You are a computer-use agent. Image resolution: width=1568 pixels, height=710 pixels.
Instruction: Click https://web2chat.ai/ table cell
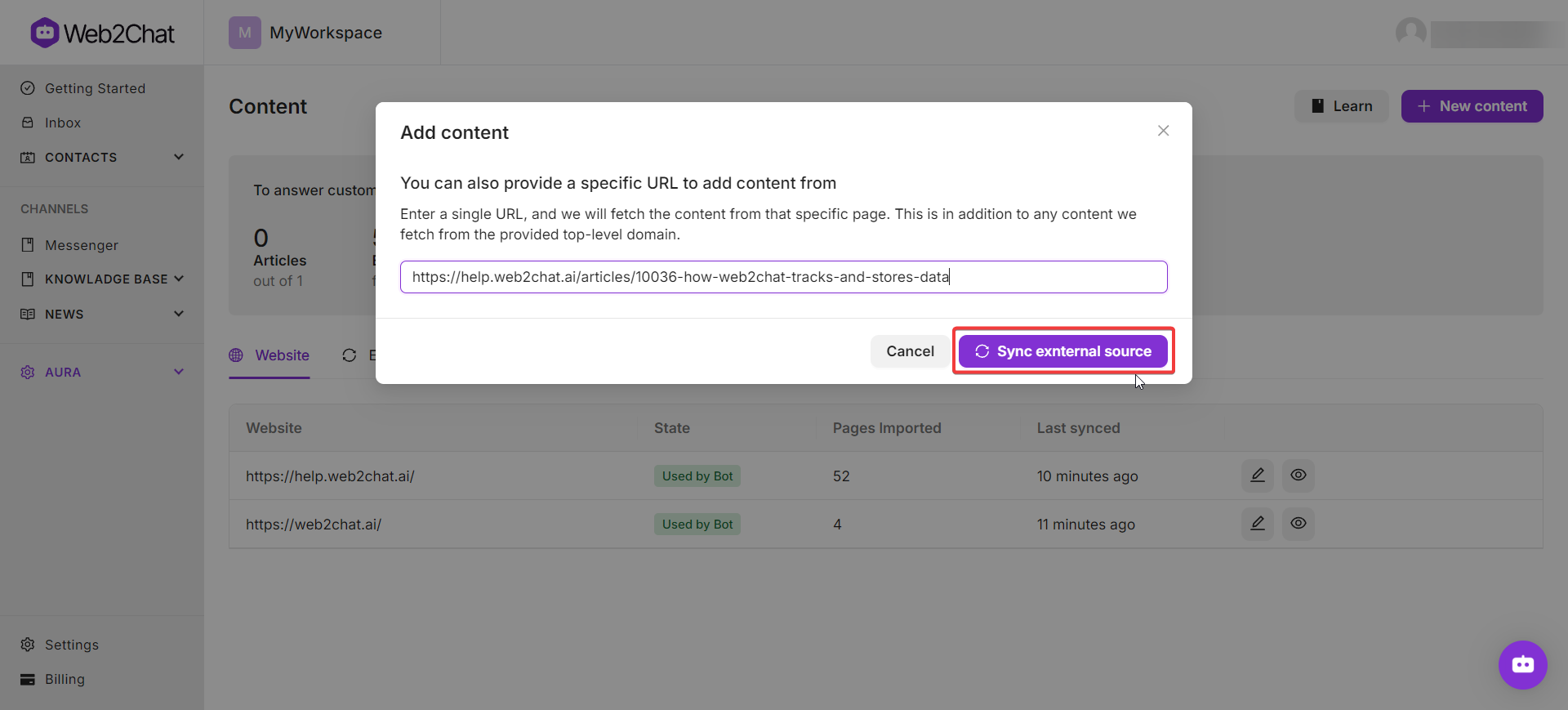tap(314, 525)
